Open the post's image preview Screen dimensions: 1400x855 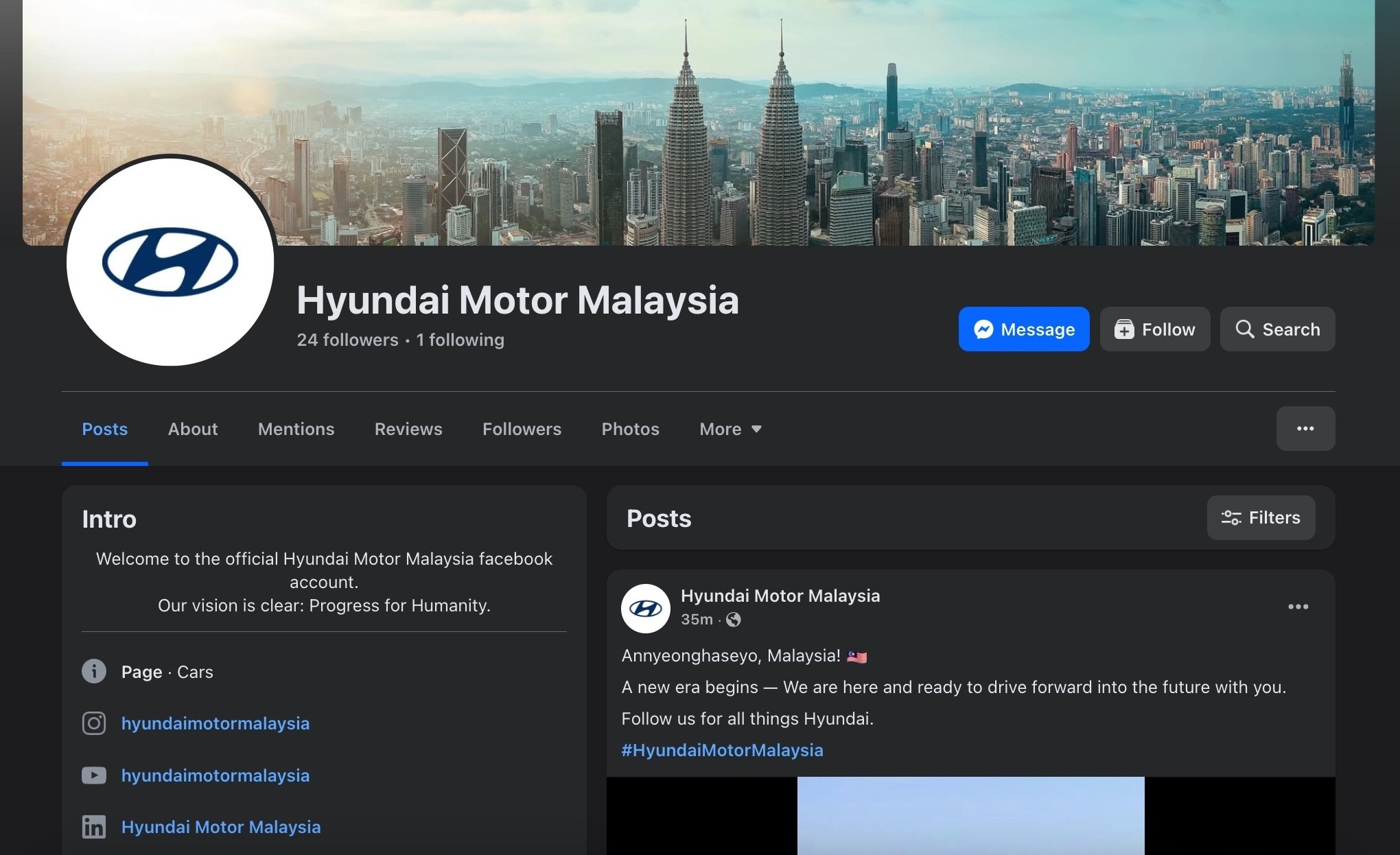pos(970,816)
